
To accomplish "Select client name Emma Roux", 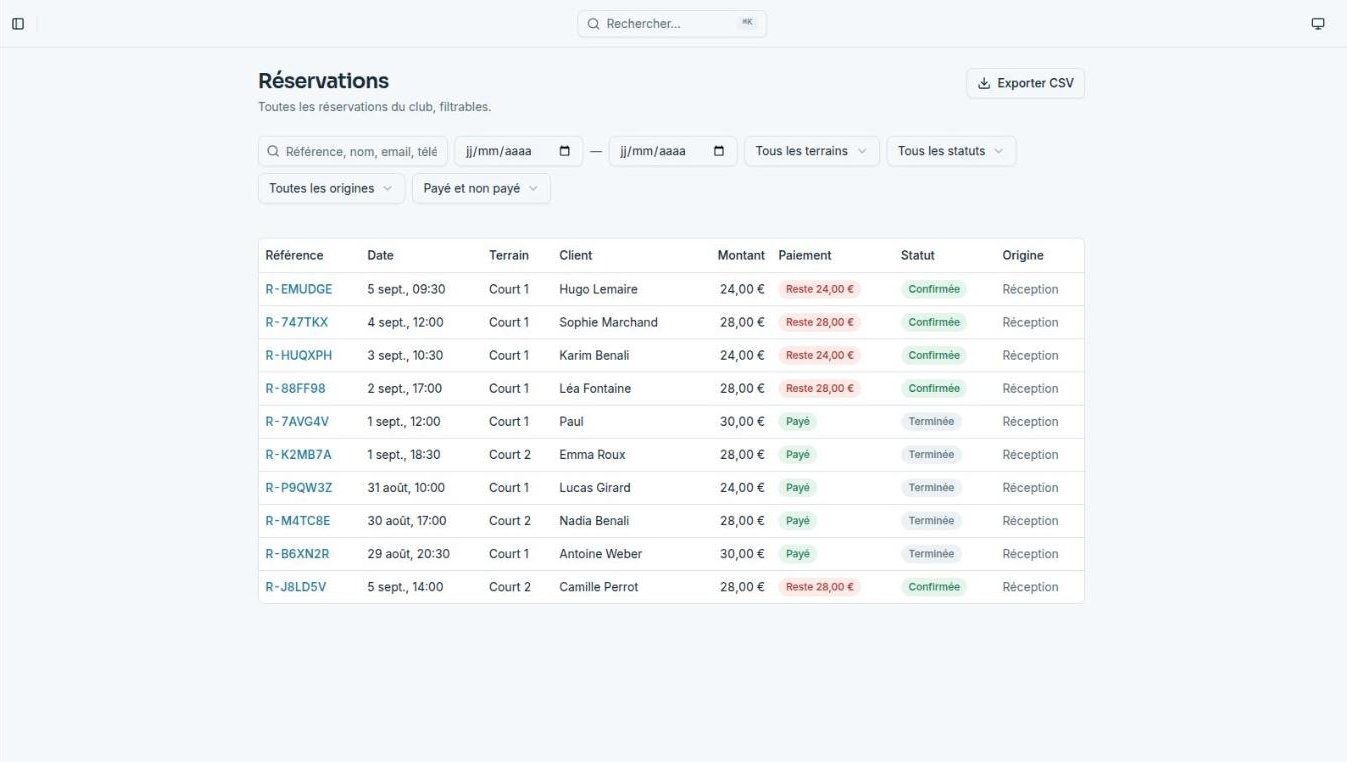I will [x=592, y=454].
